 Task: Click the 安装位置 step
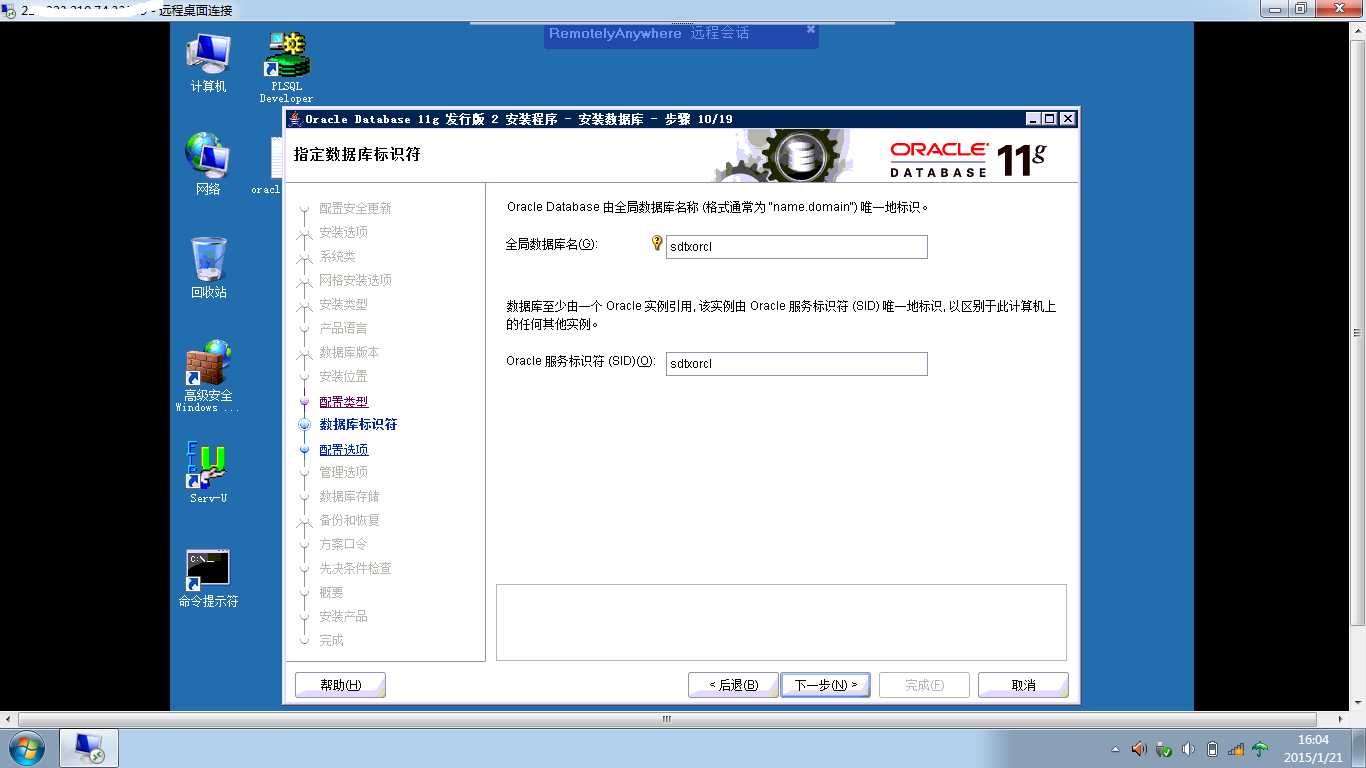tap(344, 377)
